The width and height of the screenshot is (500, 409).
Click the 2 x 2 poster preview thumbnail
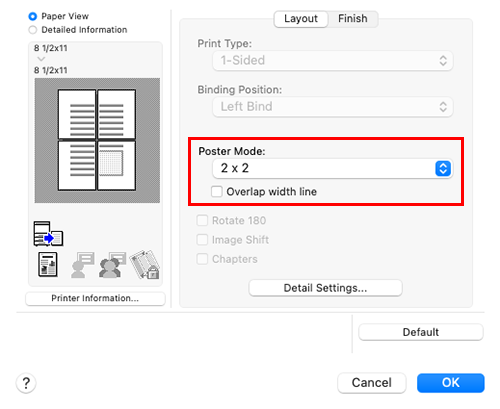coord(97,140)
